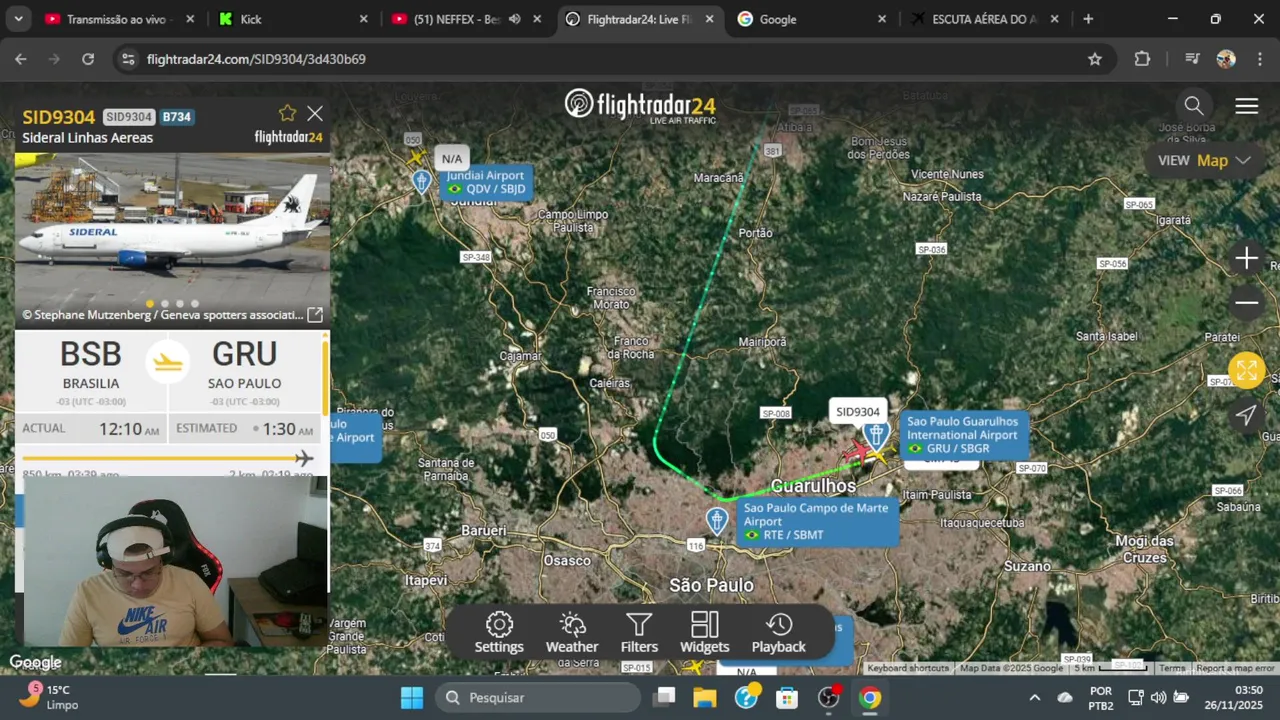Select Sao Paulo Guarulhos airport pin
This screenshot has width=1280, height=720.
[x=877, y=434]
